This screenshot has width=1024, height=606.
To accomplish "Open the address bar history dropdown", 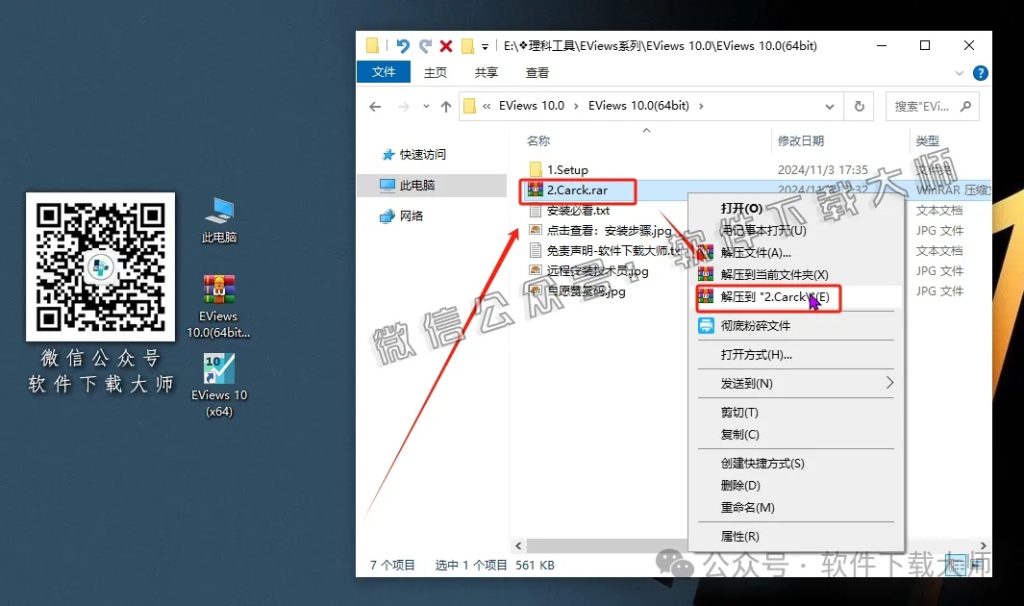I will click(x=830, y=106).
